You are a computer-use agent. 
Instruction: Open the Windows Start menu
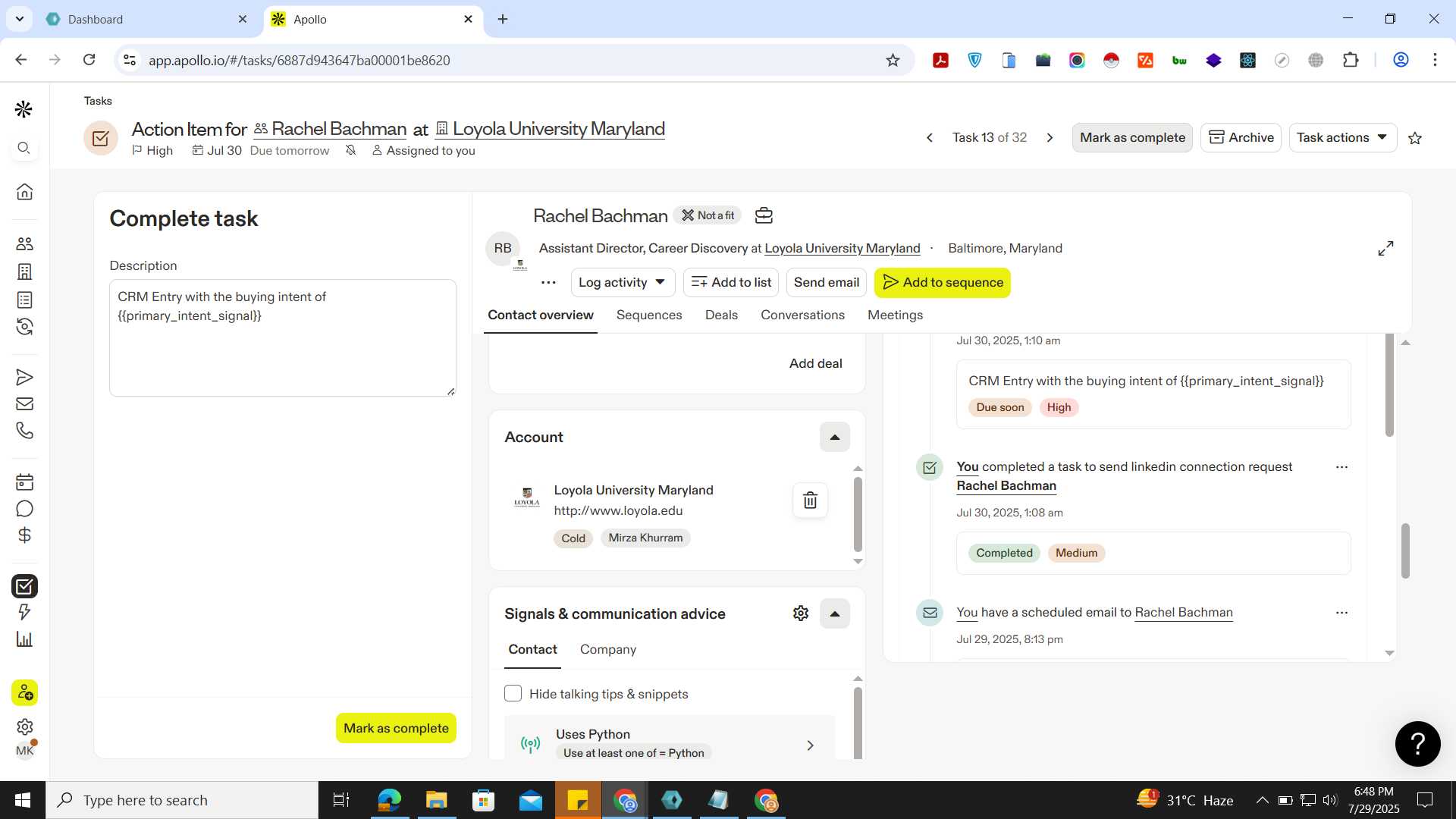(23, 800)
